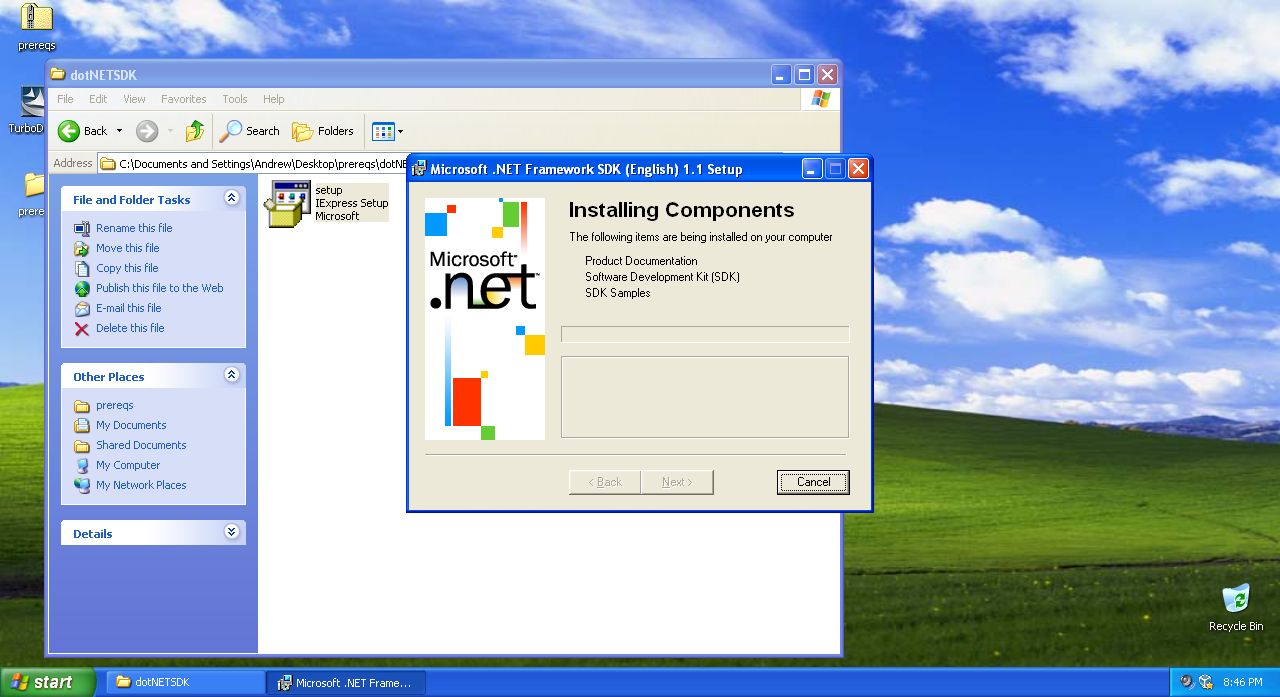1280x697 pixels.
Task: Click Publish this file to the Web
Action: pos(160,288)
